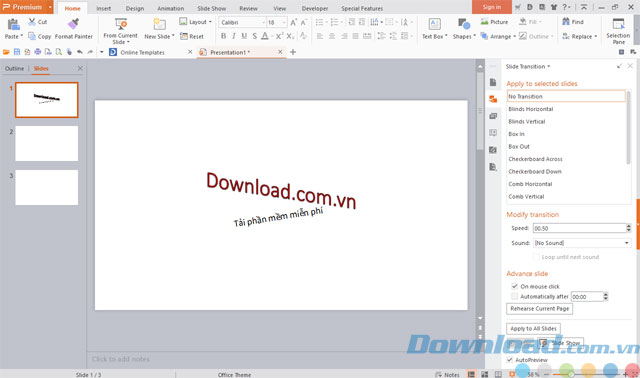
Task: Click the Cut scissors icon
Action: tap(32, 22)
